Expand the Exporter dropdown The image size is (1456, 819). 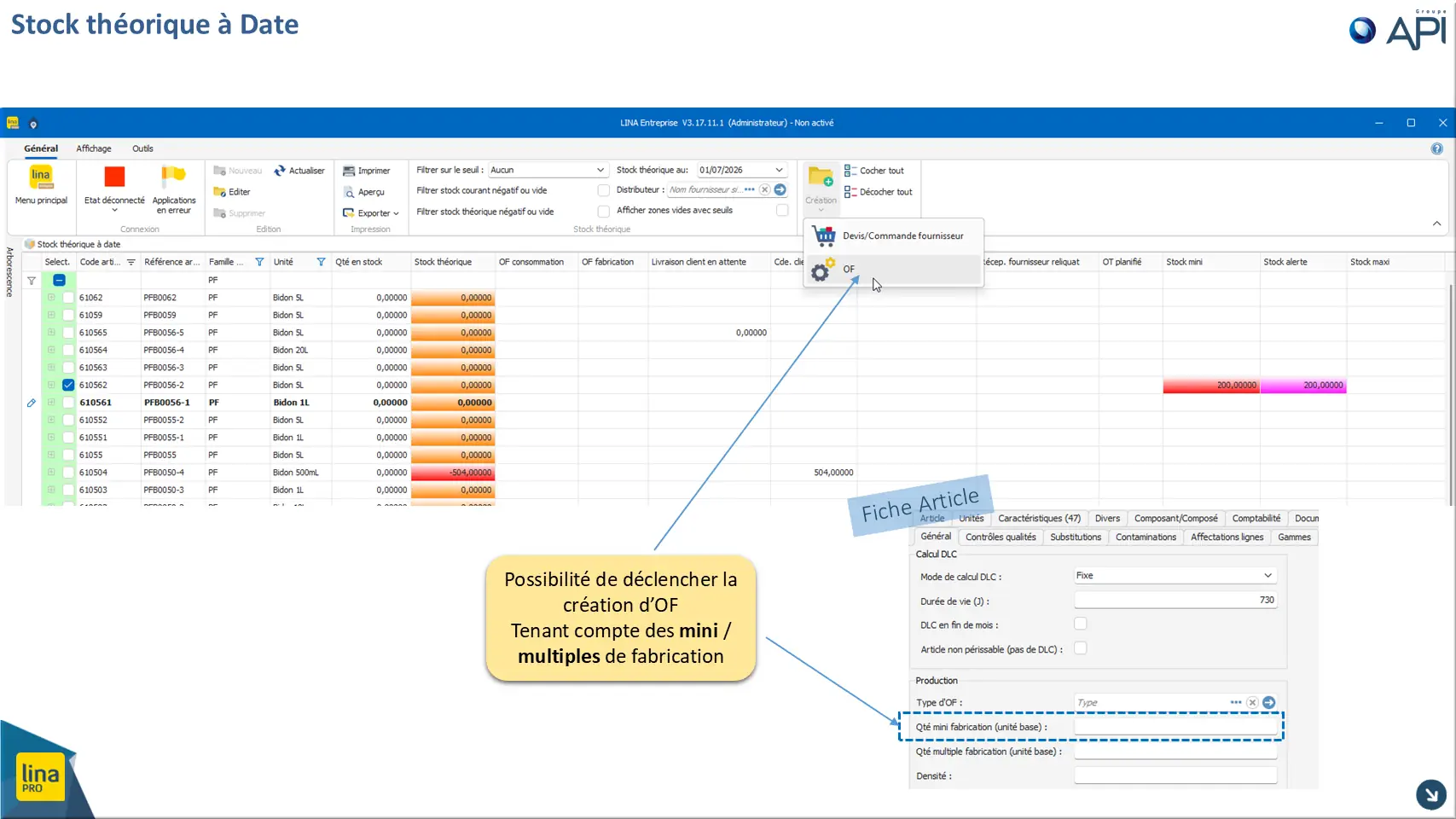click(371, 213)
